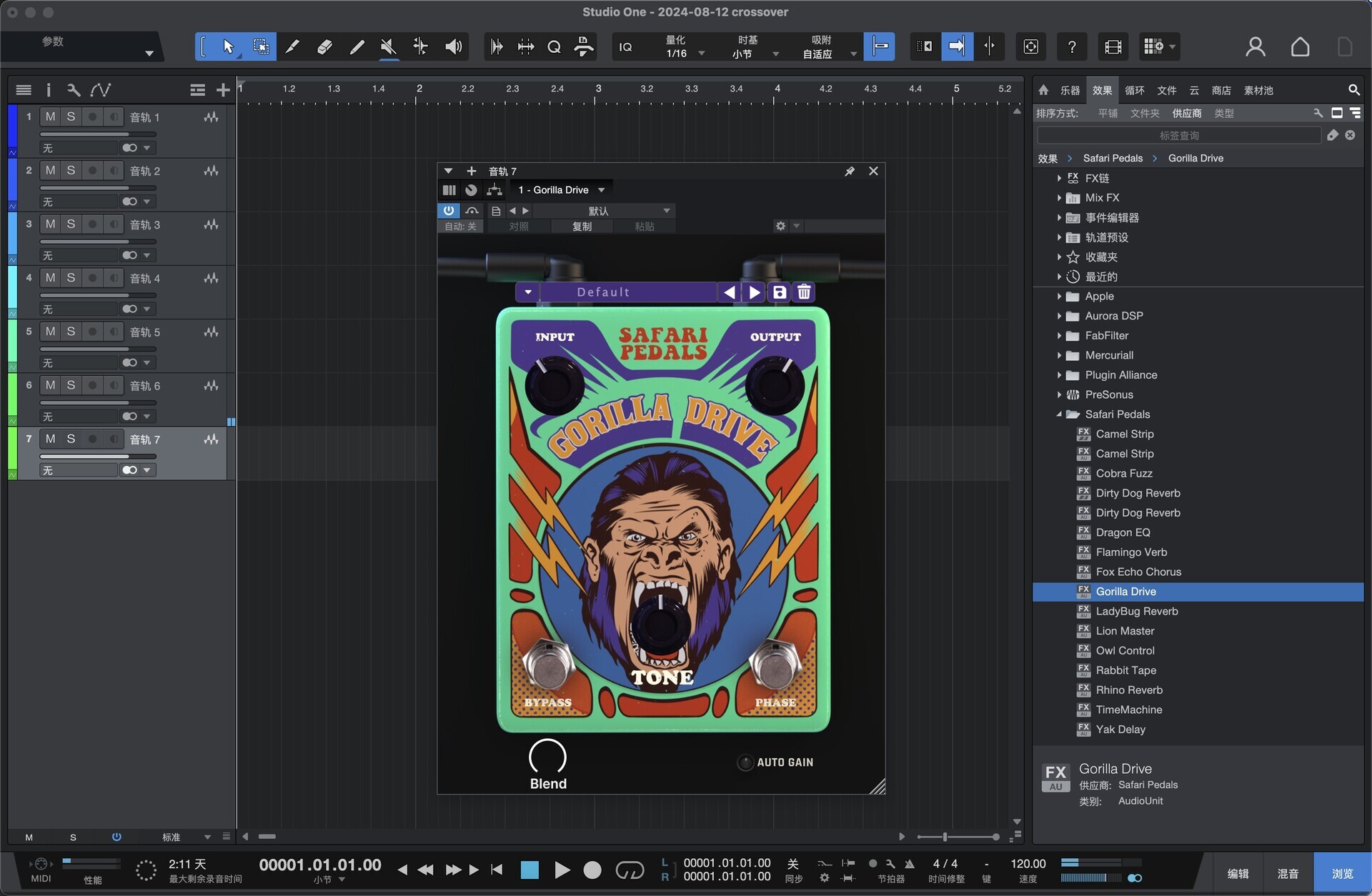This screenshot has width=1372, height=896.
Task: Select FabFilter from plugin list
Action: tap(1107, 335)
